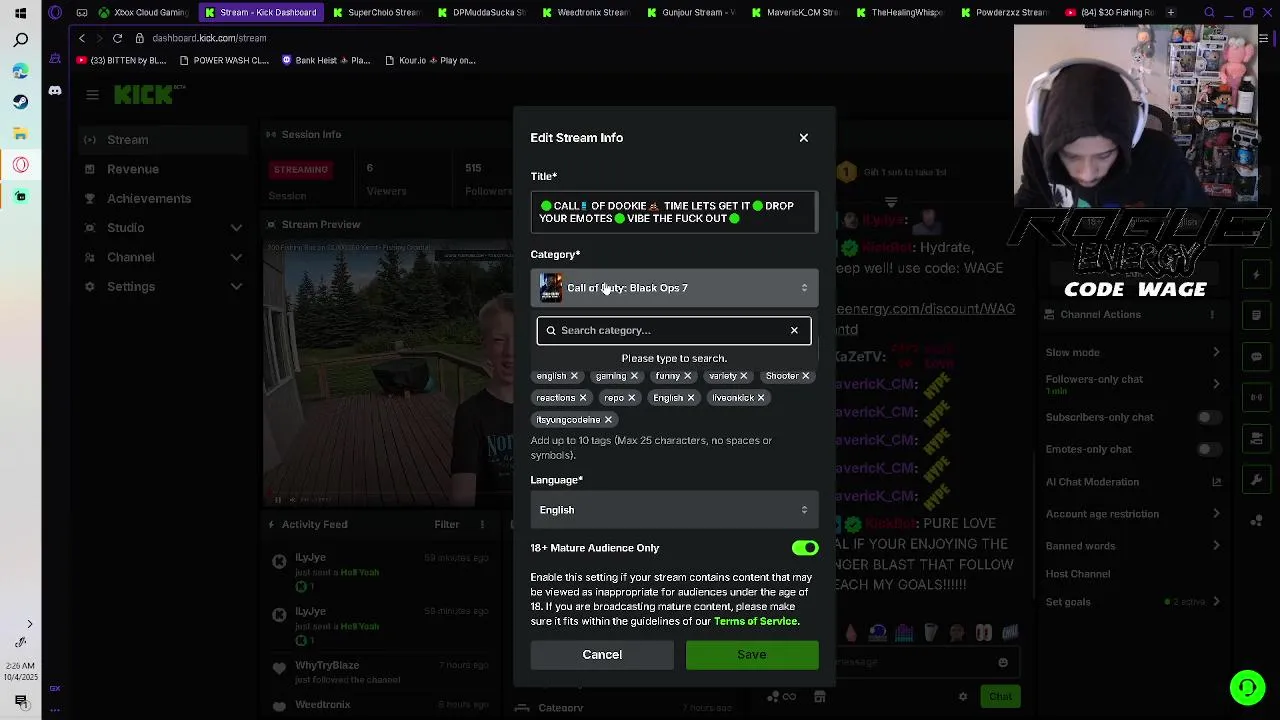Viewport: 1280px width, 720px height.
Task: Toggle 18+ Mature Audience Only switch
Action: (x=805, y=548)
